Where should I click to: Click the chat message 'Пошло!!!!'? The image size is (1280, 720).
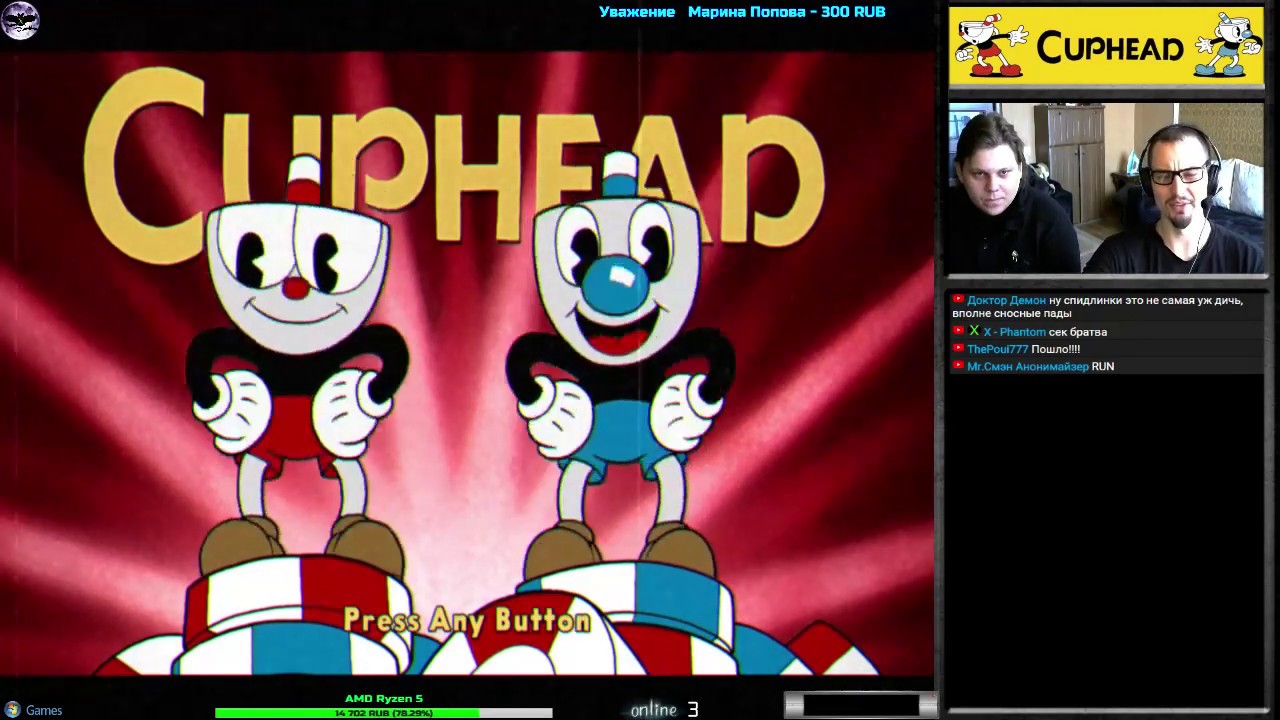(1056, 349)
